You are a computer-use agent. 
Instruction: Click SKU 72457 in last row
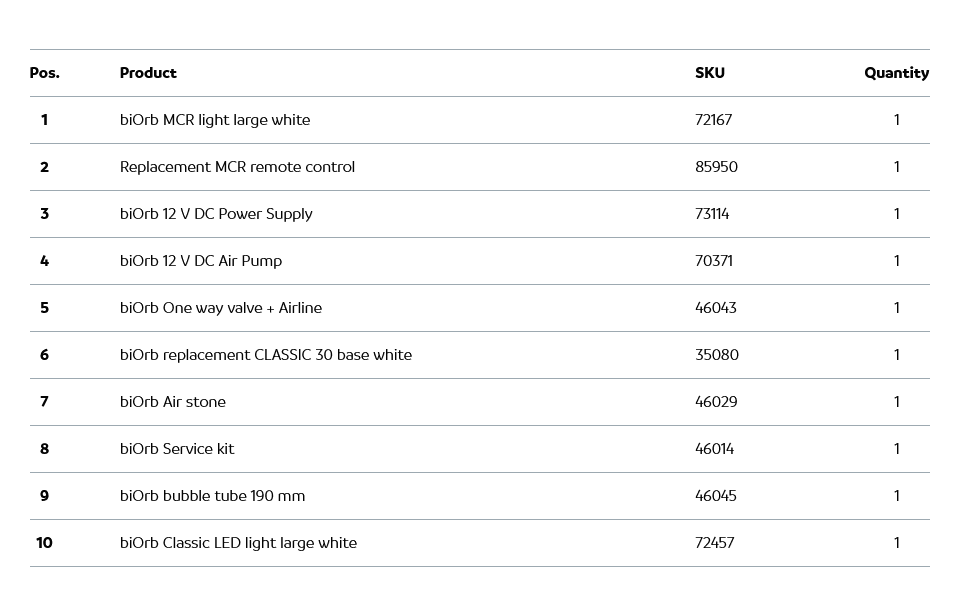715,543
